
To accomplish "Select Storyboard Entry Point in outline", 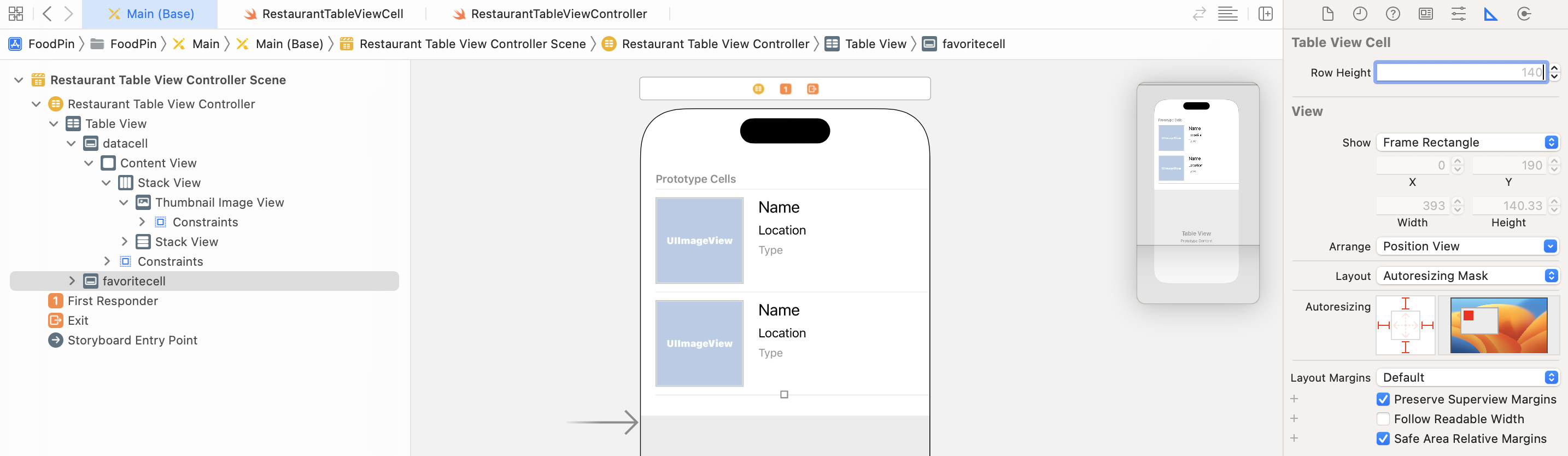I will [x=132, y=340].
